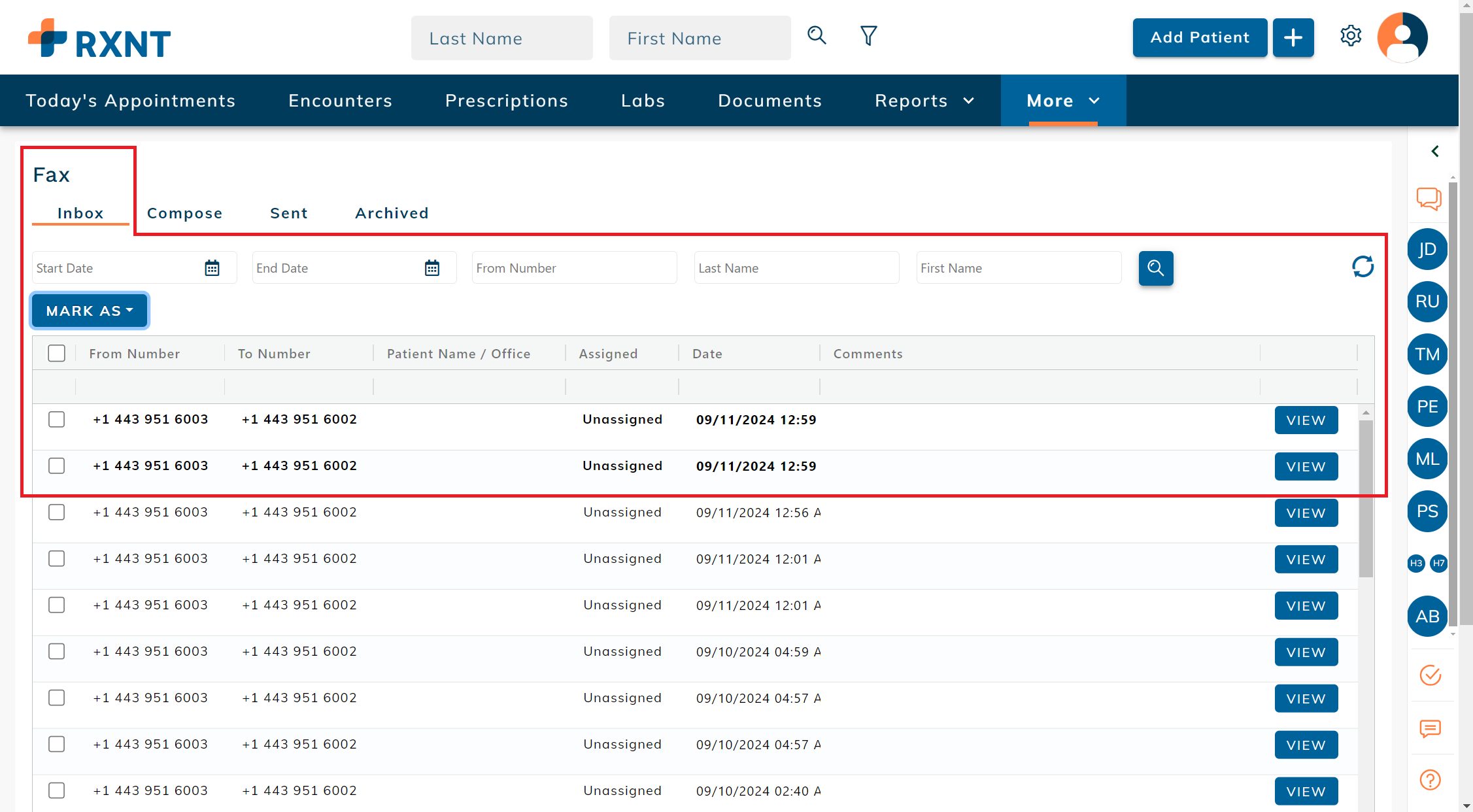Click VIEW for the first fax row
Viewport: 1473px width, 812px height.
1306,420
